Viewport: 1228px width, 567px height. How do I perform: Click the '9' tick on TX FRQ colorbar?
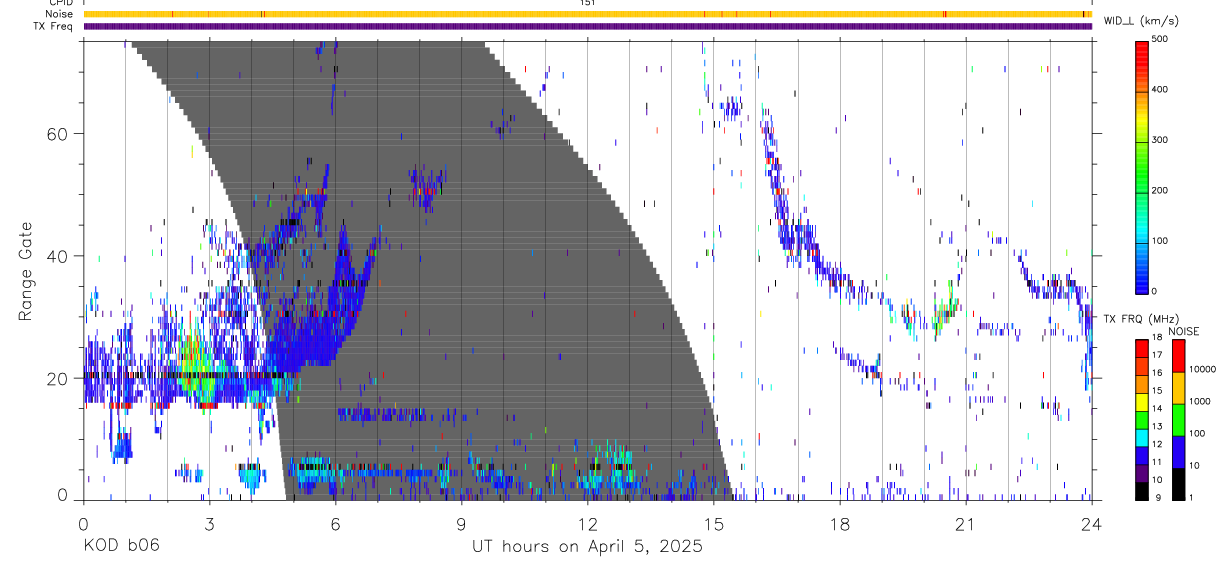[x=1156, y=497]
